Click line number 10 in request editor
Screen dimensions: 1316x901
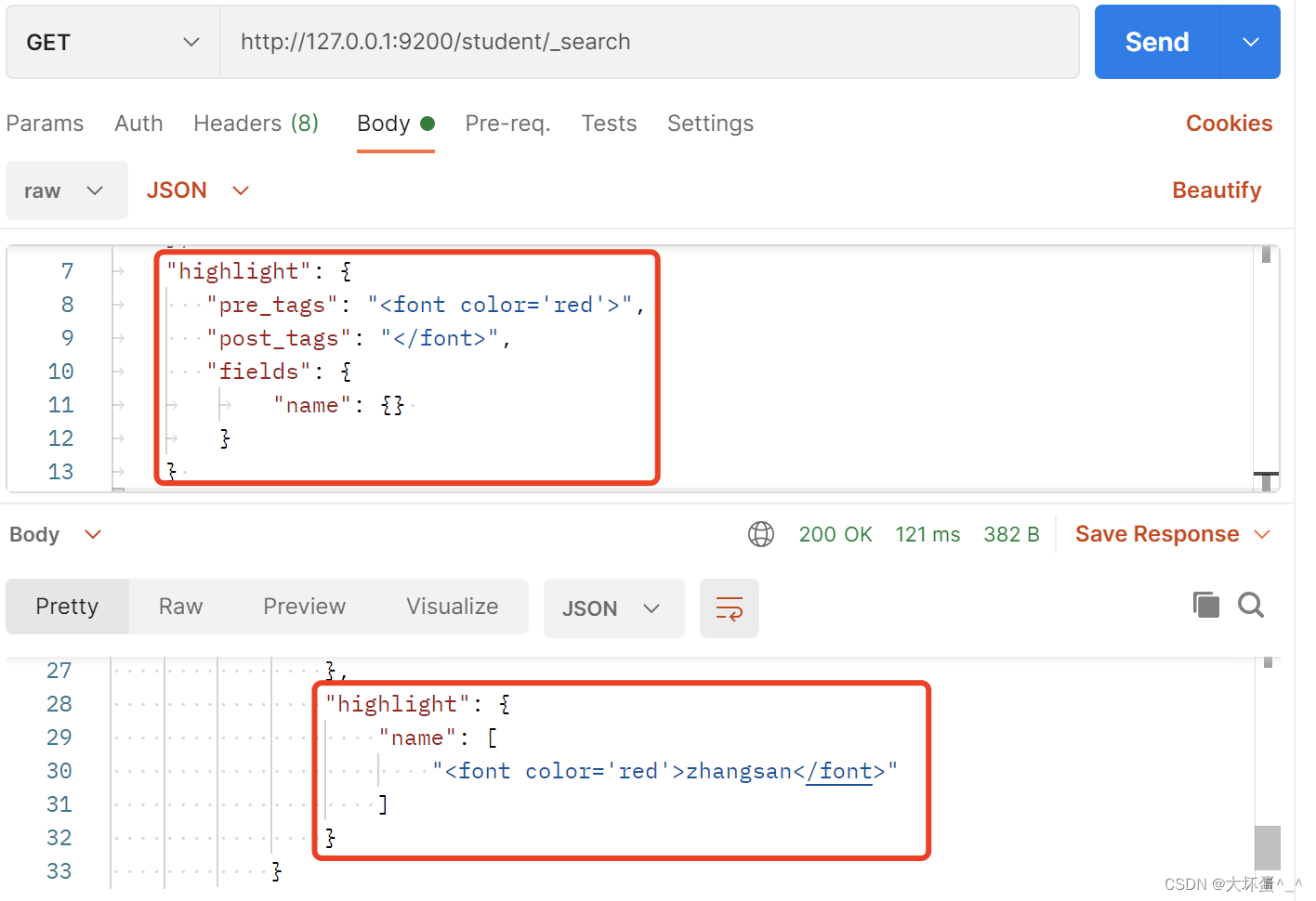point(61,372)
